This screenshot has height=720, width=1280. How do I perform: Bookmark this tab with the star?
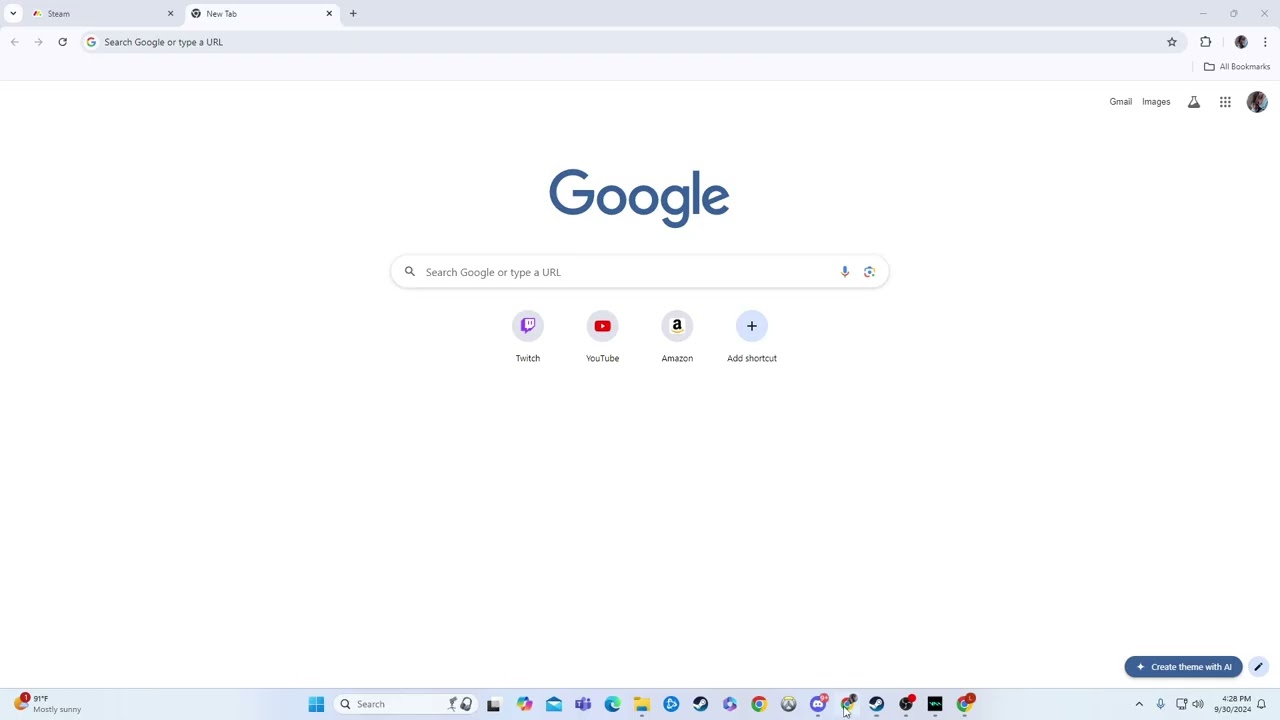point(1172,42)
